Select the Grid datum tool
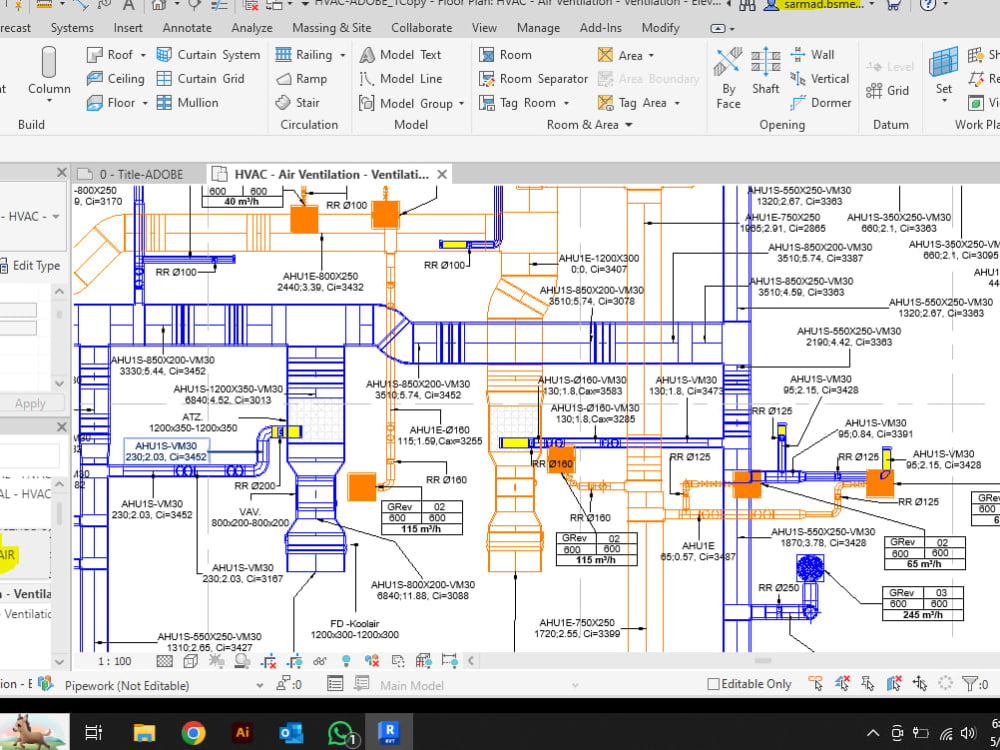Viewport: 1000px width, 750px height. click(x=888, y=91)
